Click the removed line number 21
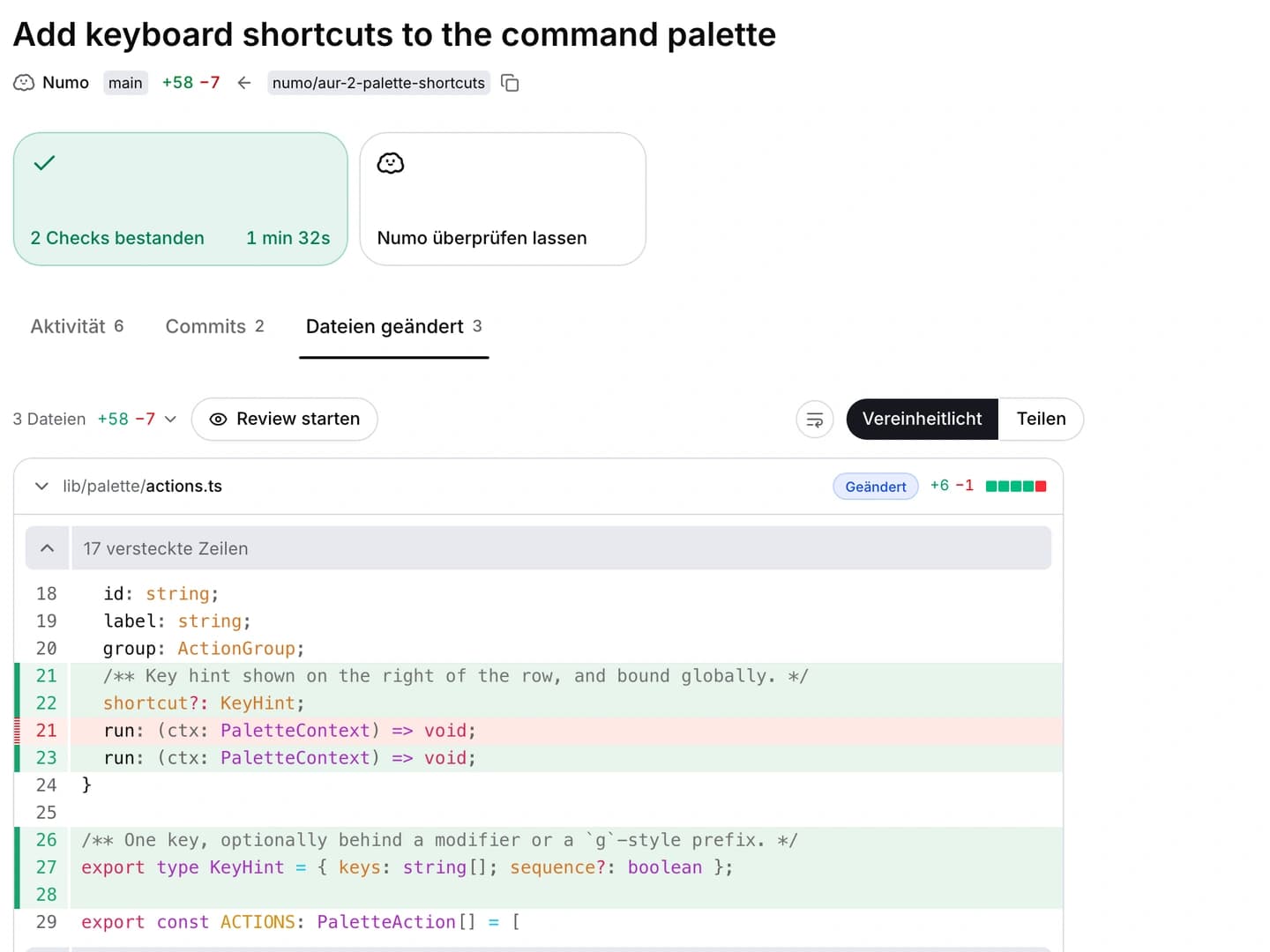This screenshot has width=1270, height=952. coord(46,731)
